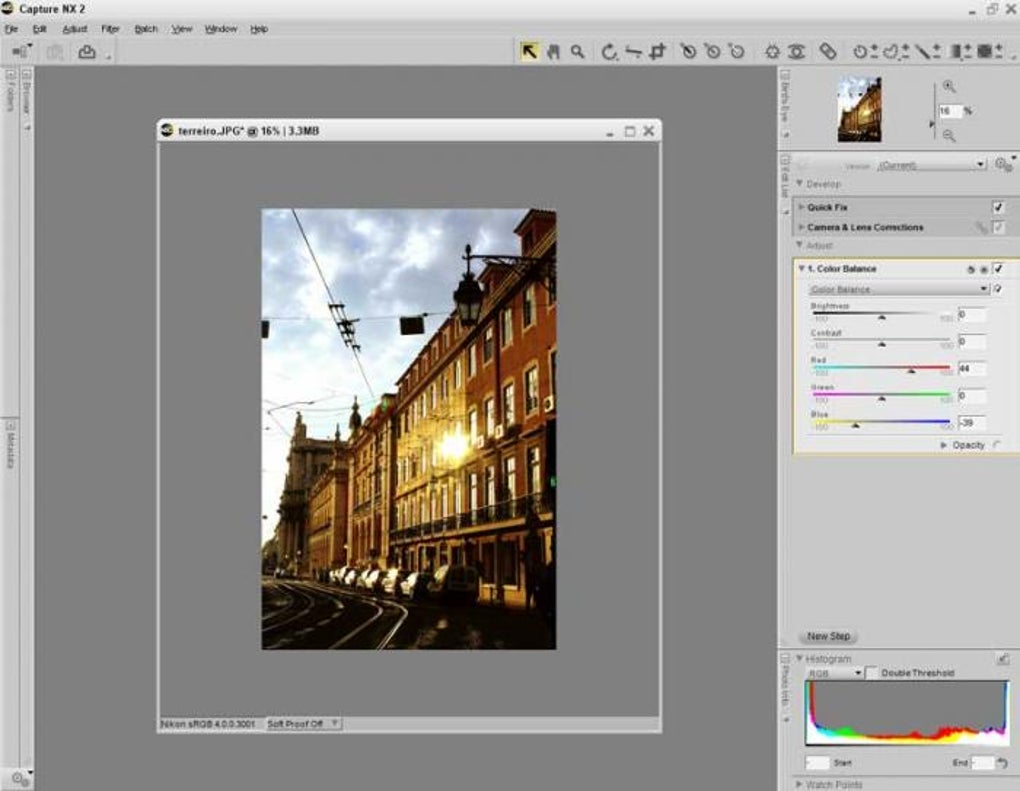
Task: Open the Batch menu
Action: point(146,29)
